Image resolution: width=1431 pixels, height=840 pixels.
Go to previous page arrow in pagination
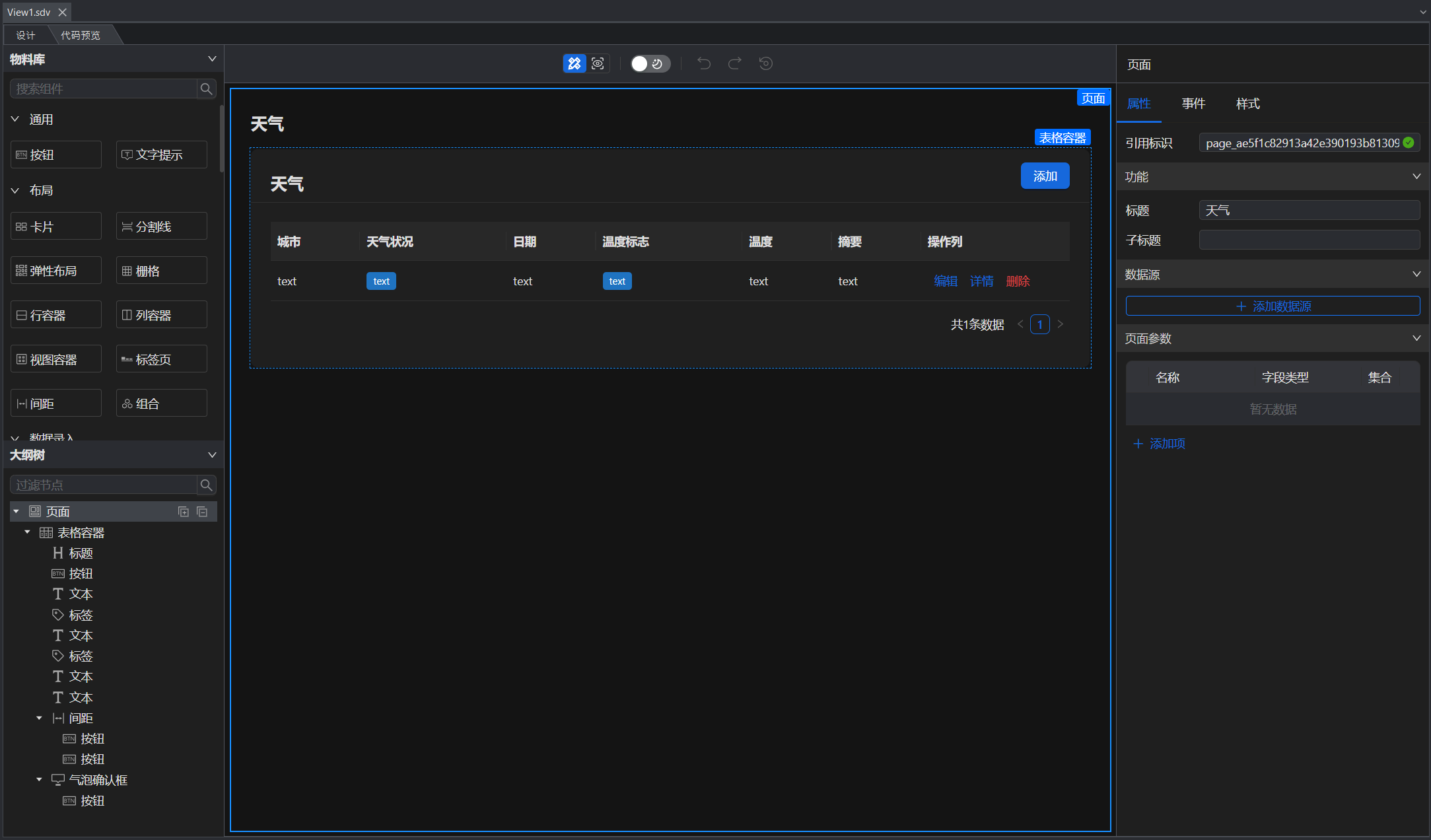point(1020,324)
